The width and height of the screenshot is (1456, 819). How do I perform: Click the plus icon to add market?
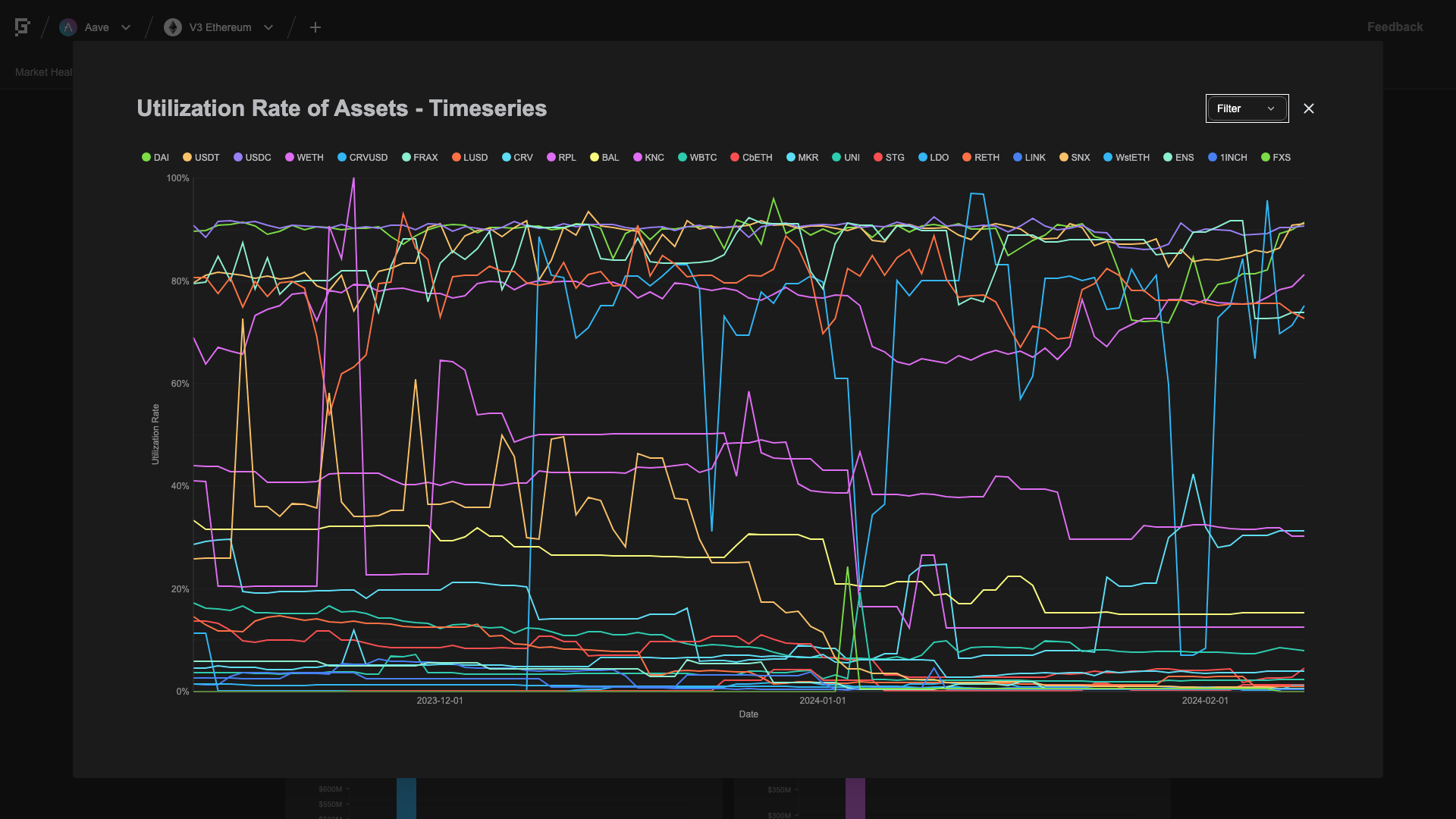(x=315, y=27)
